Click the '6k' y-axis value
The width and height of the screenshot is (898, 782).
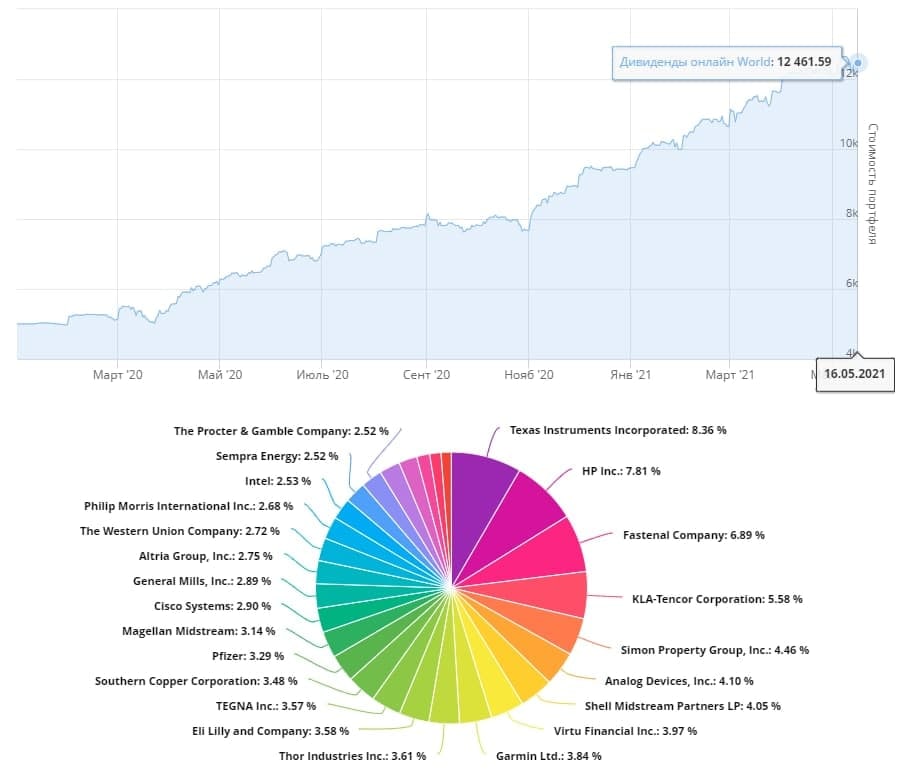[x=852, y=283]
